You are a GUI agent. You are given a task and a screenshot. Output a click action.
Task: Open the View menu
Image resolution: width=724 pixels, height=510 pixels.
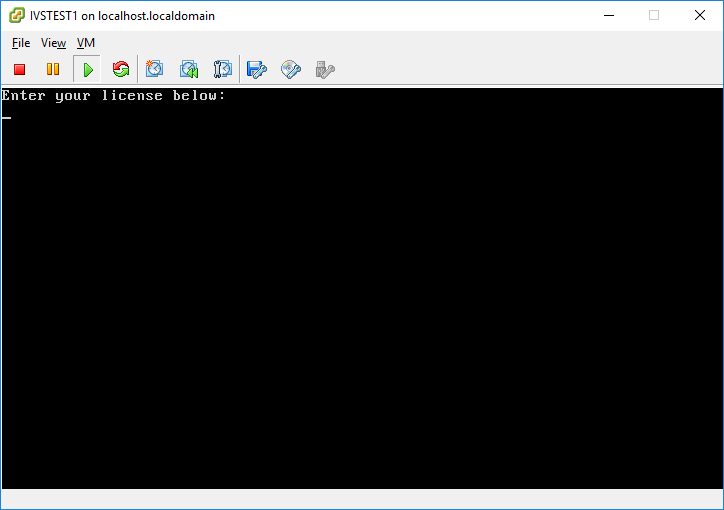54,43
